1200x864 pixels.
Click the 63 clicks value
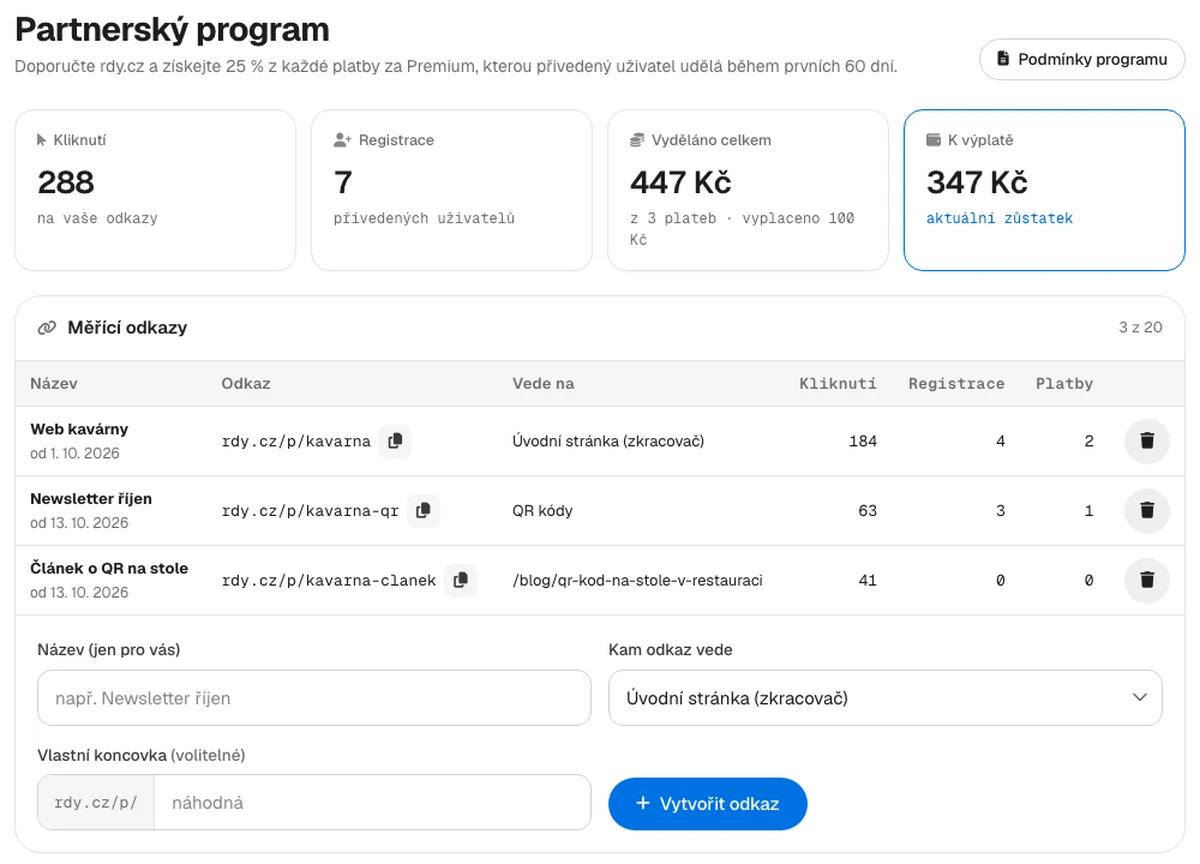pyautogui.click(x=867, y=511)
